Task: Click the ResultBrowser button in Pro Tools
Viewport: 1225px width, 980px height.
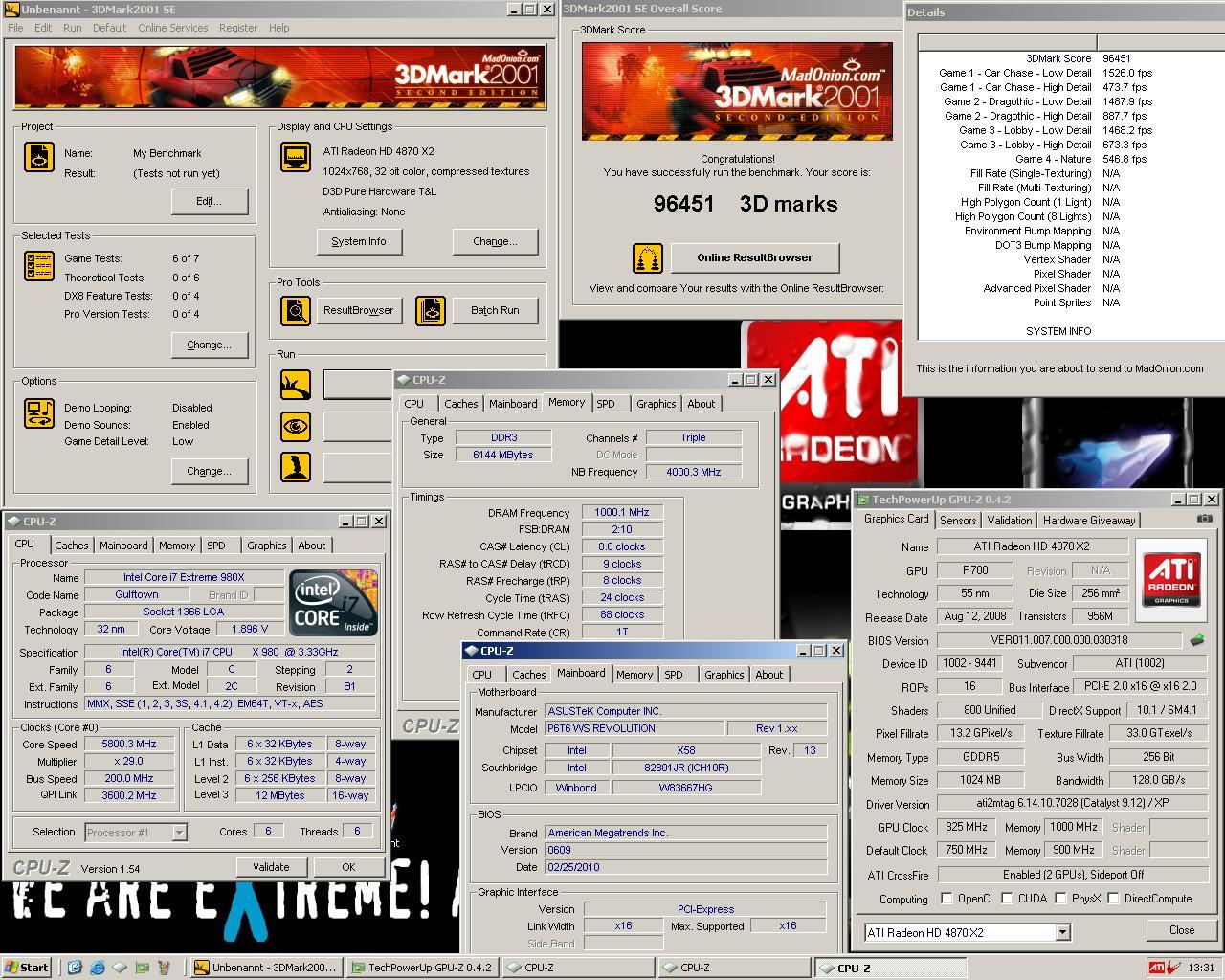Action: coord(358,310)
